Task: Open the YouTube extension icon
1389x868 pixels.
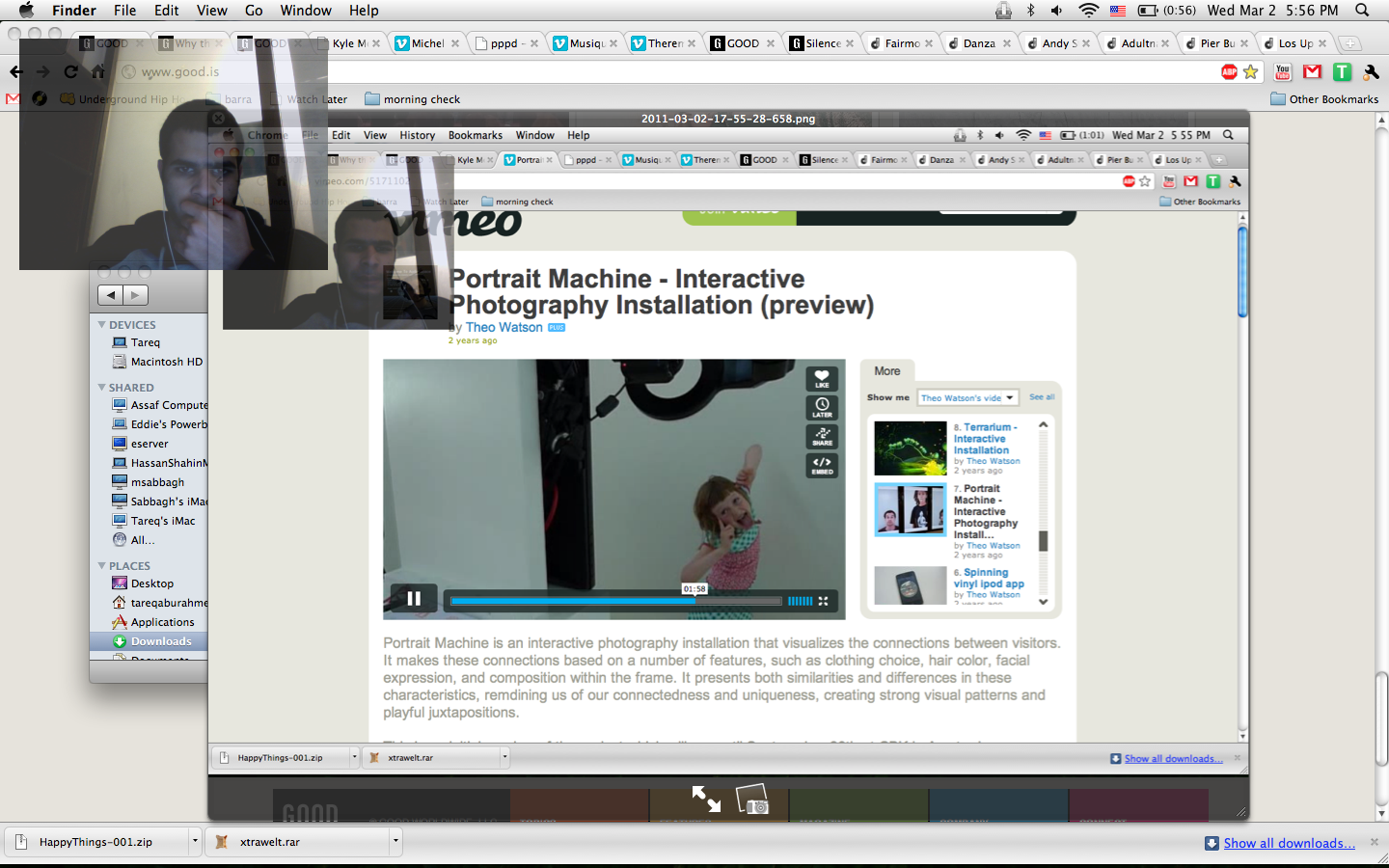Action: point(1283,72)
